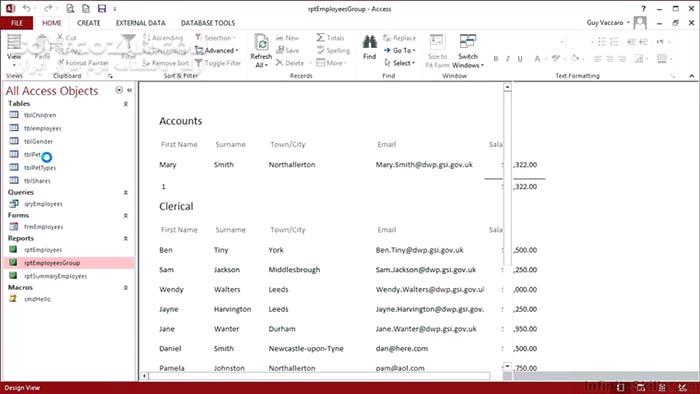
Task: Collapse the Forms group in navigation pane
Action: point(125,215)
